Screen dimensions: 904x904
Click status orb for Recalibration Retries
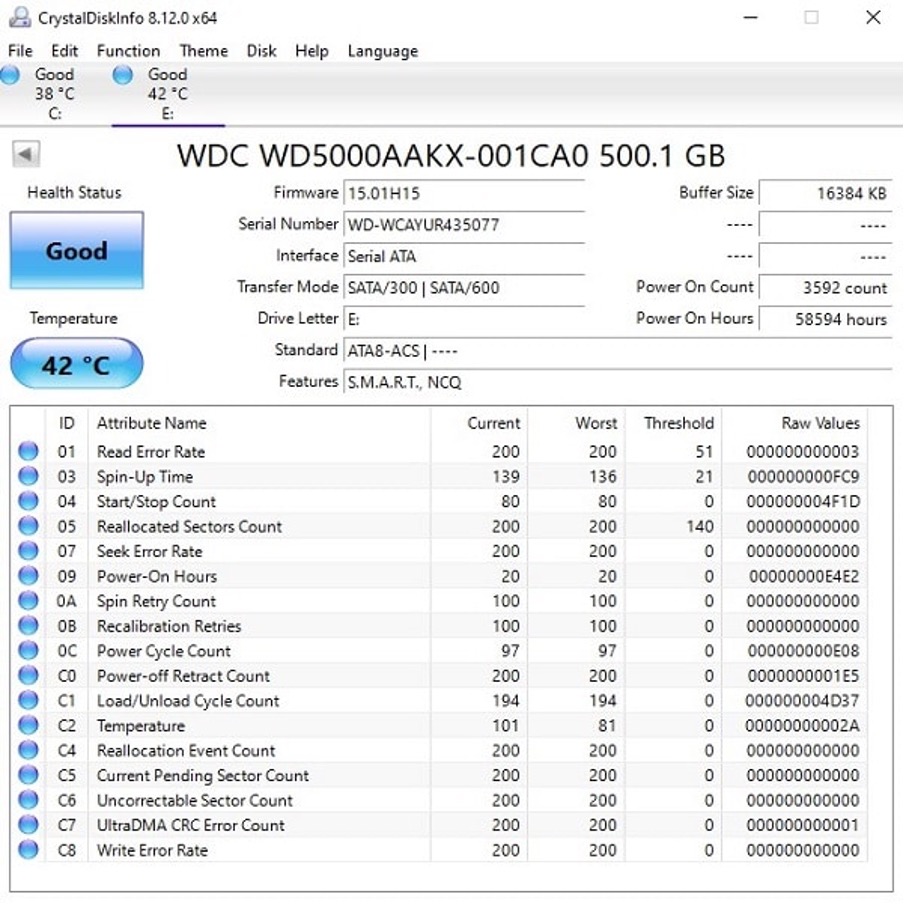[28, 625]
